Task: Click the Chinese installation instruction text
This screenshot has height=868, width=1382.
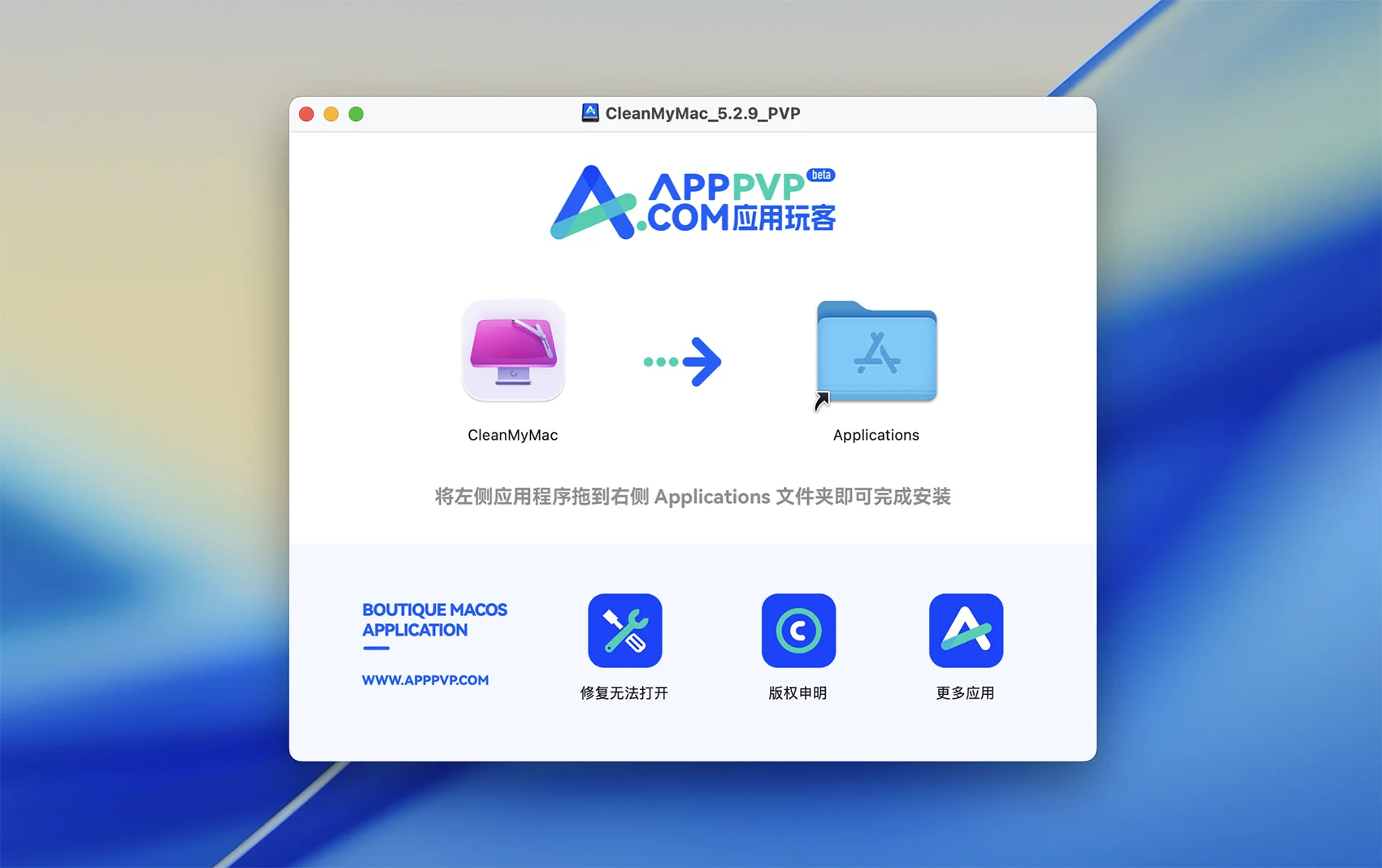Action: coord(693,497)
